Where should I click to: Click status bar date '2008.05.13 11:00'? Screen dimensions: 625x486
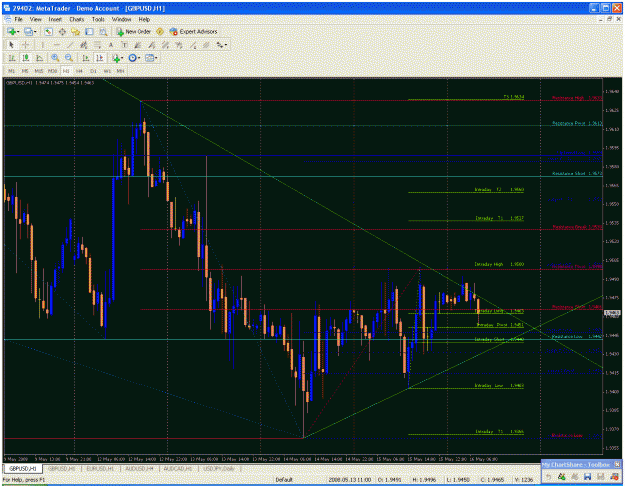click(350, 480)
